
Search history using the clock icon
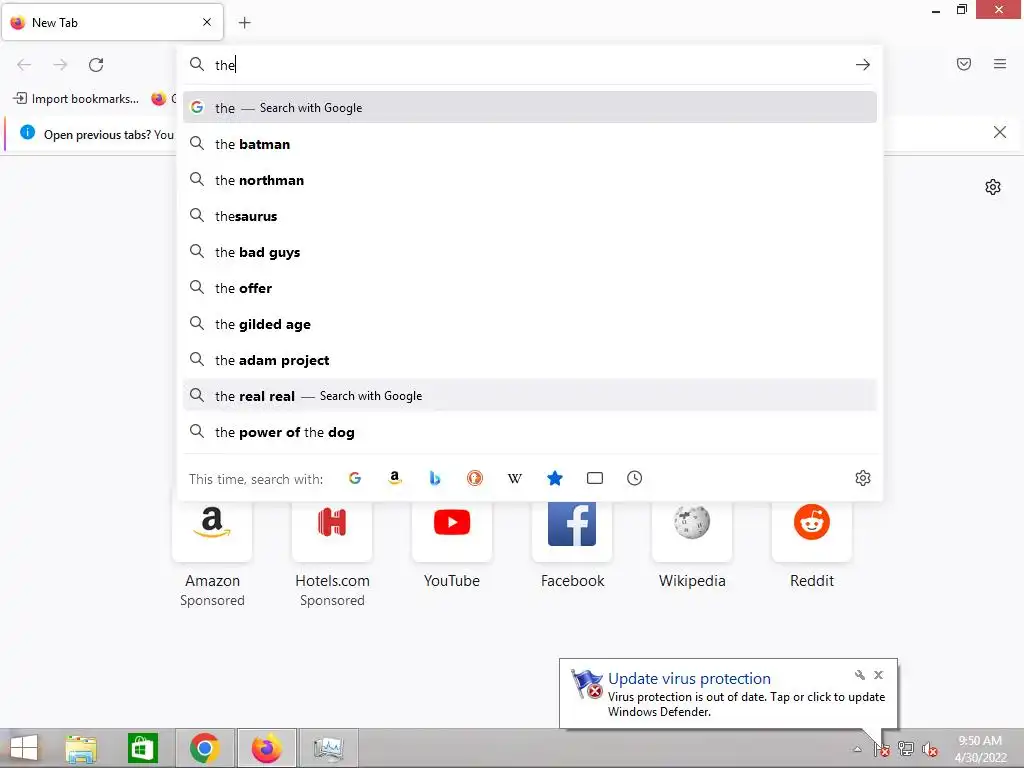[x=634, y=478]
